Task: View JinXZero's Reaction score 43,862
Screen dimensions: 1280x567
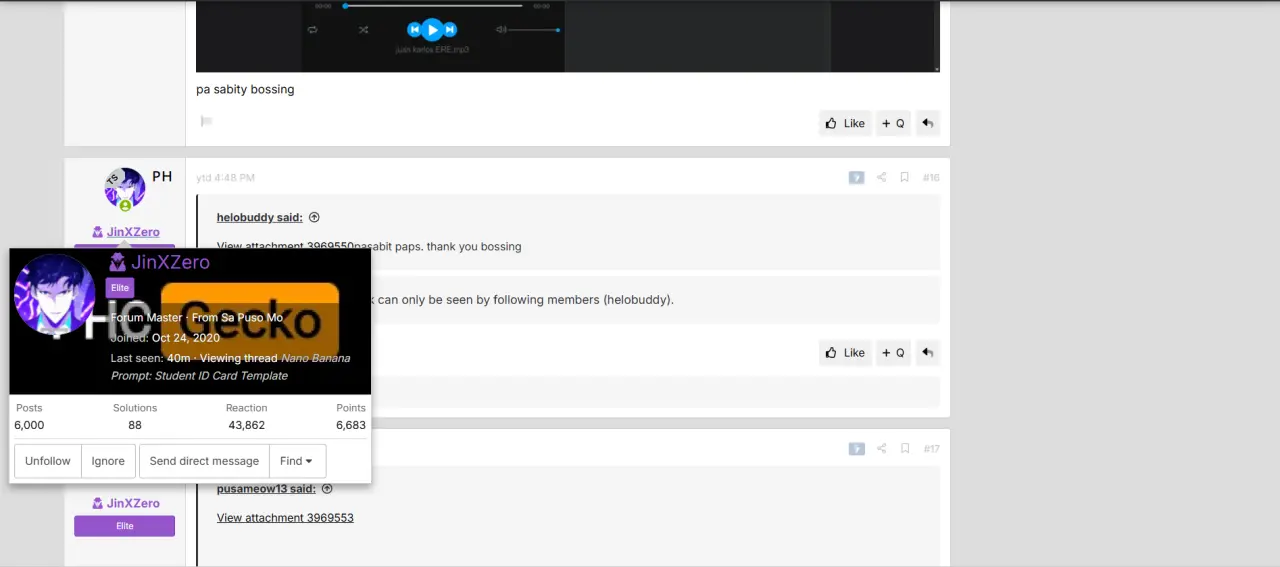Action: point(247,425)
